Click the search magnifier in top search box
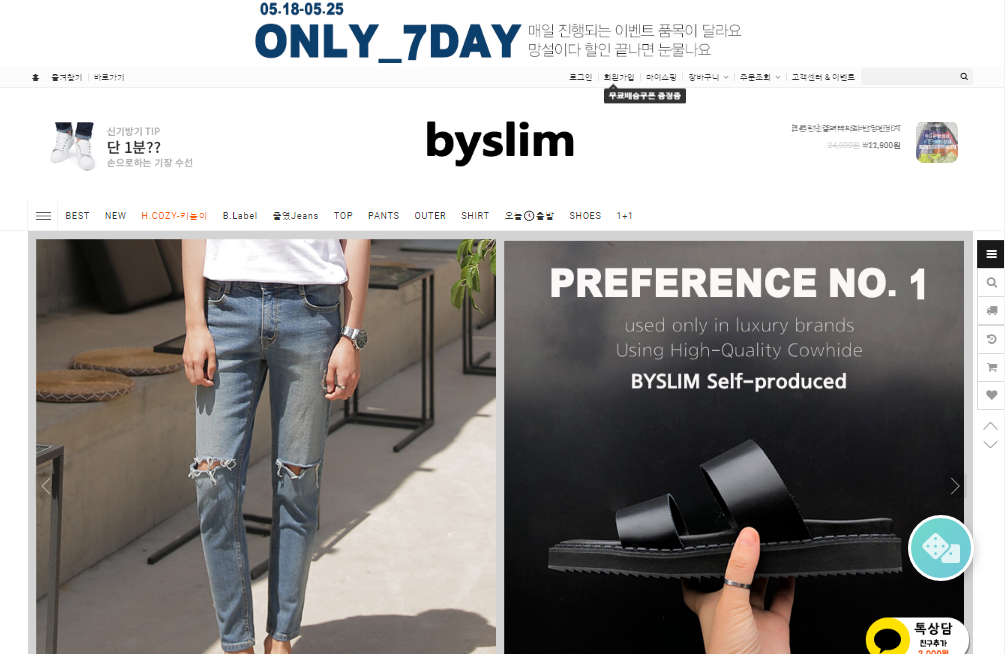 coord(963,77)
